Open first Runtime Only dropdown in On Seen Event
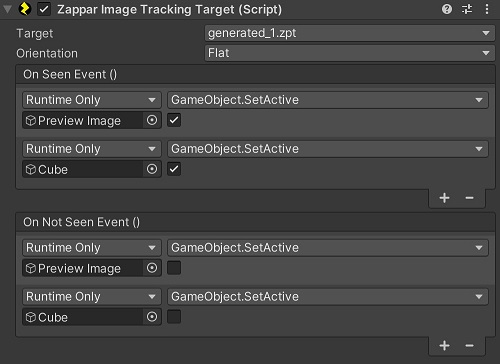Image resolution: width=500 pixels, height=364 pixels. 92,100
